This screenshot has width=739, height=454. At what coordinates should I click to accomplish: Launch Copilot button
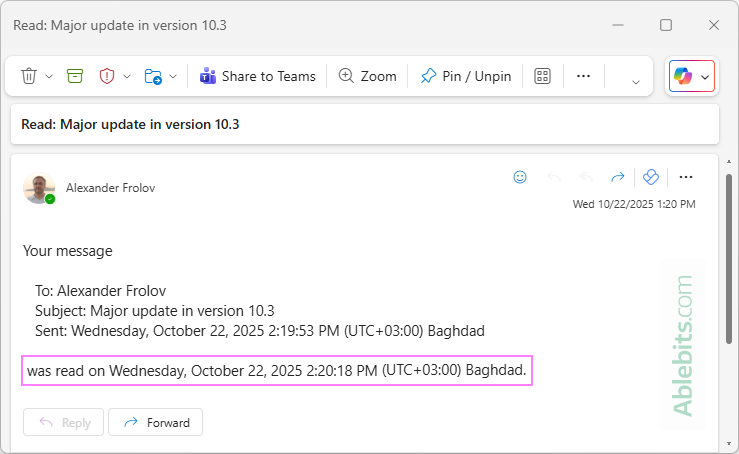pyautogui.click(x=683, y=76)
